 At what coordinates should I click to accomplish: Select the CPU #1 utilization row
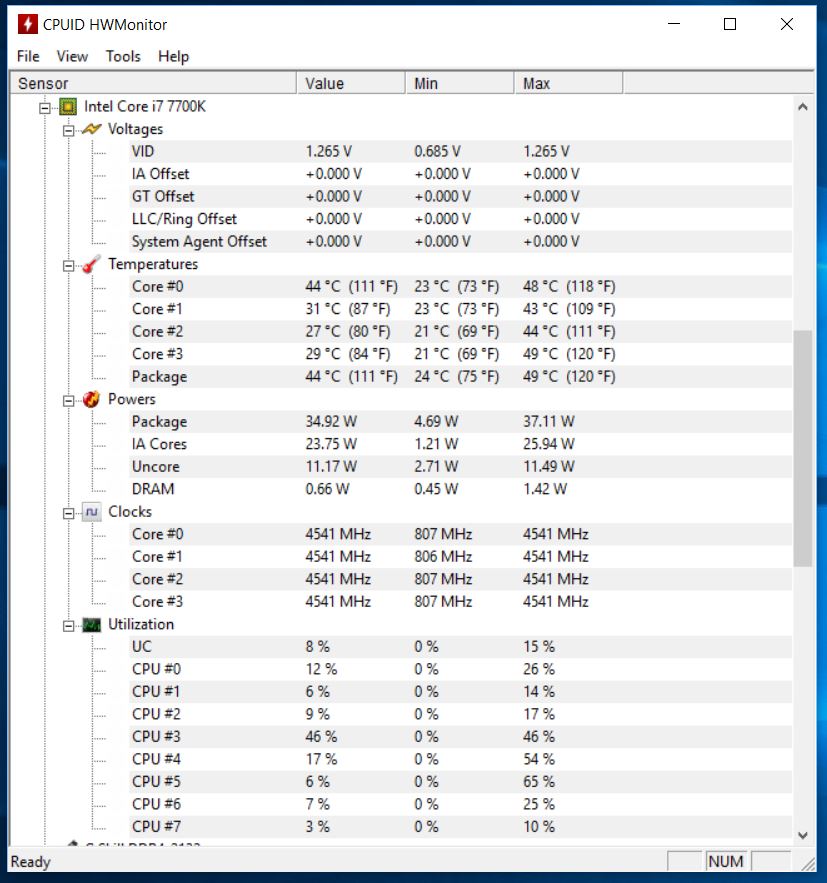tap(460, 692)
